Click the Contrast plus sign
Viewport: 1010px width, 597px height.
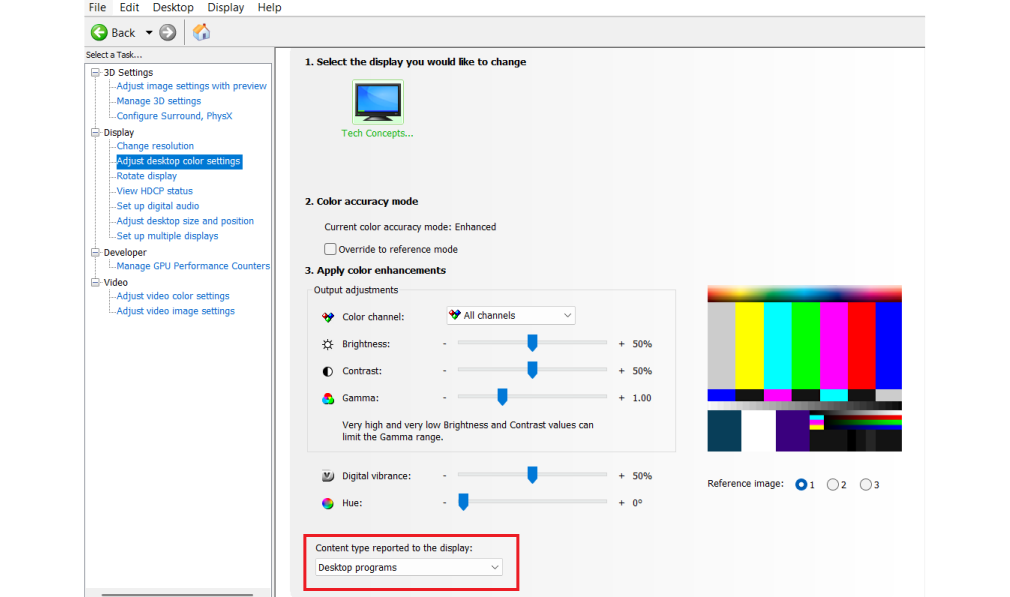(622, 371)
